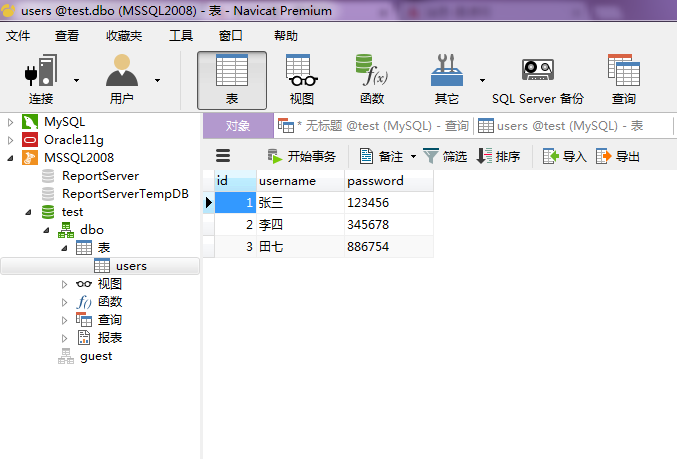Click the Filter (筛选) button
This screenshot has width=677, height=459.
445,156
